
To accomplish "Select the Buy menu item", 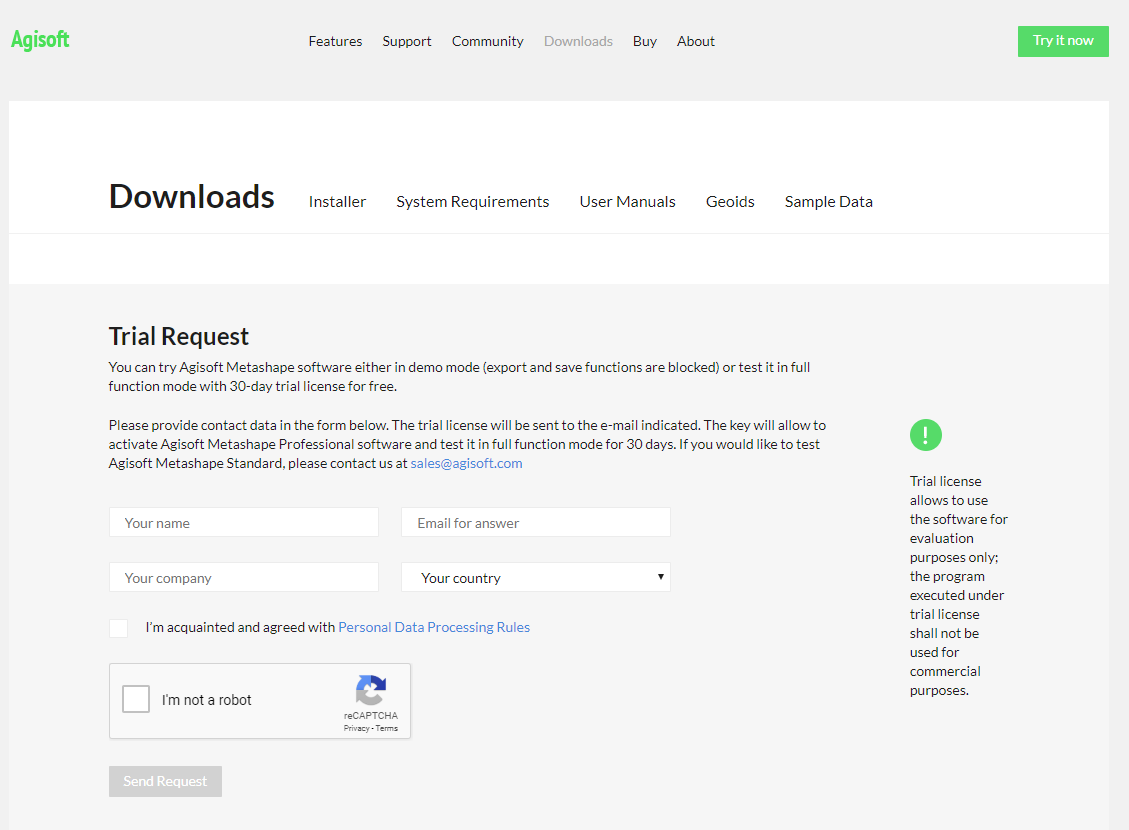I will [645, 41].
